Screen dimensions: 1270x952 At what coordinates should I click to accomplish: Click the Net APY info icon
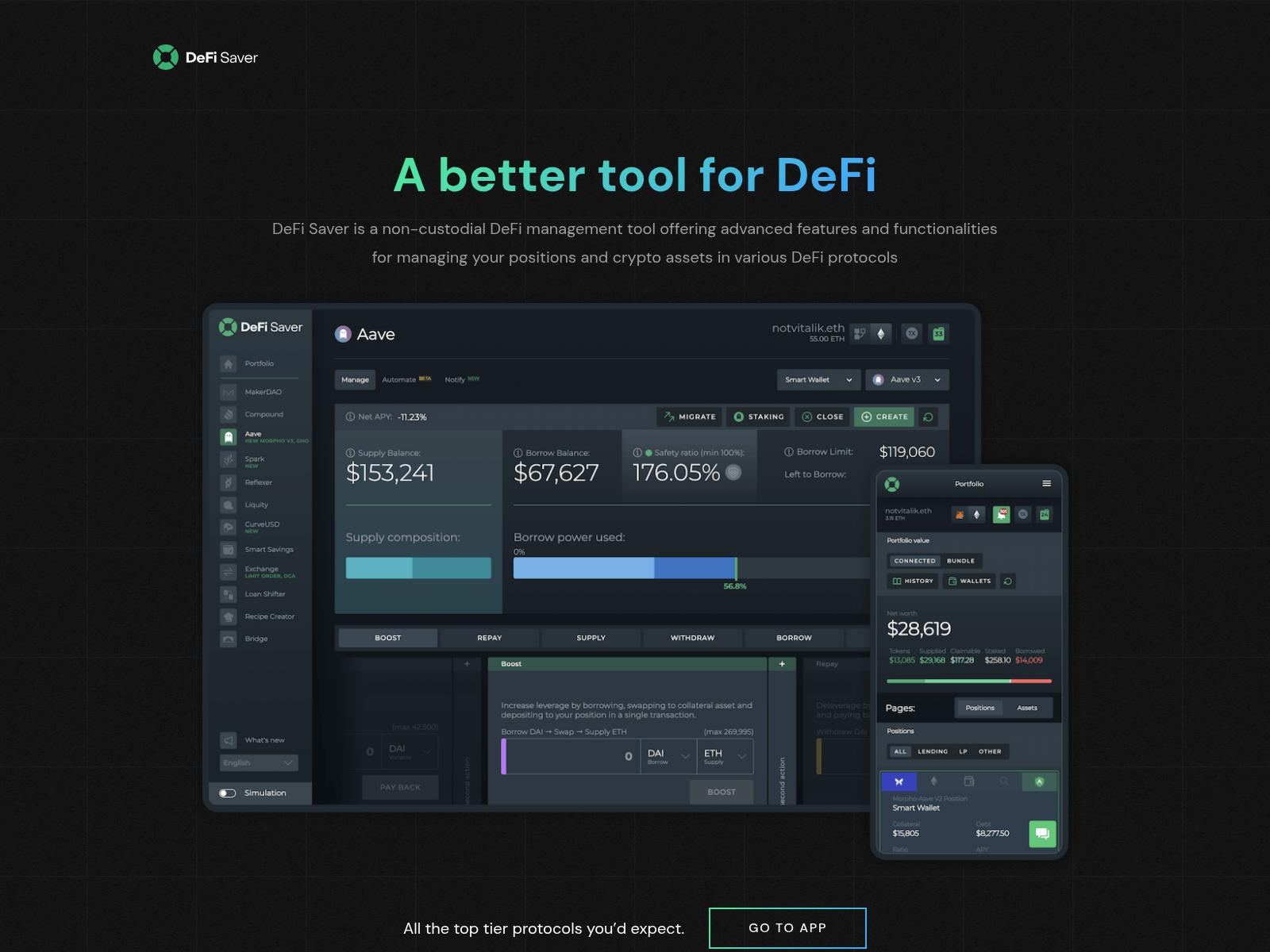click(x=350, y=417)
